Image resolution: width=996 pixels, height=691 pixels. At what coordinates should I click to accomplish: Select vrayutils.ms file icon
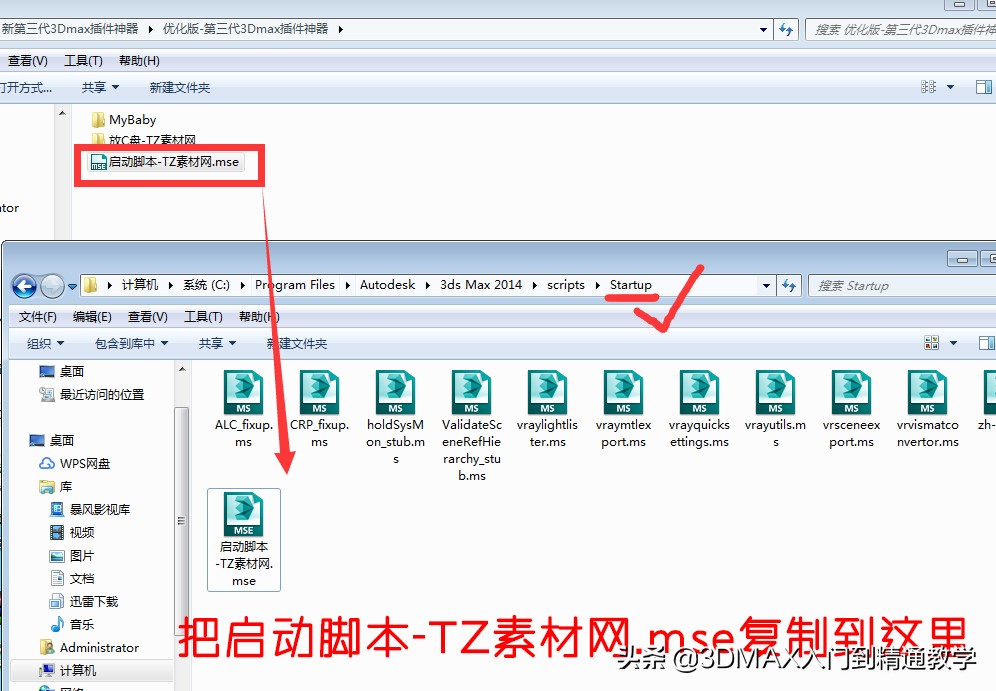point(776,392)
